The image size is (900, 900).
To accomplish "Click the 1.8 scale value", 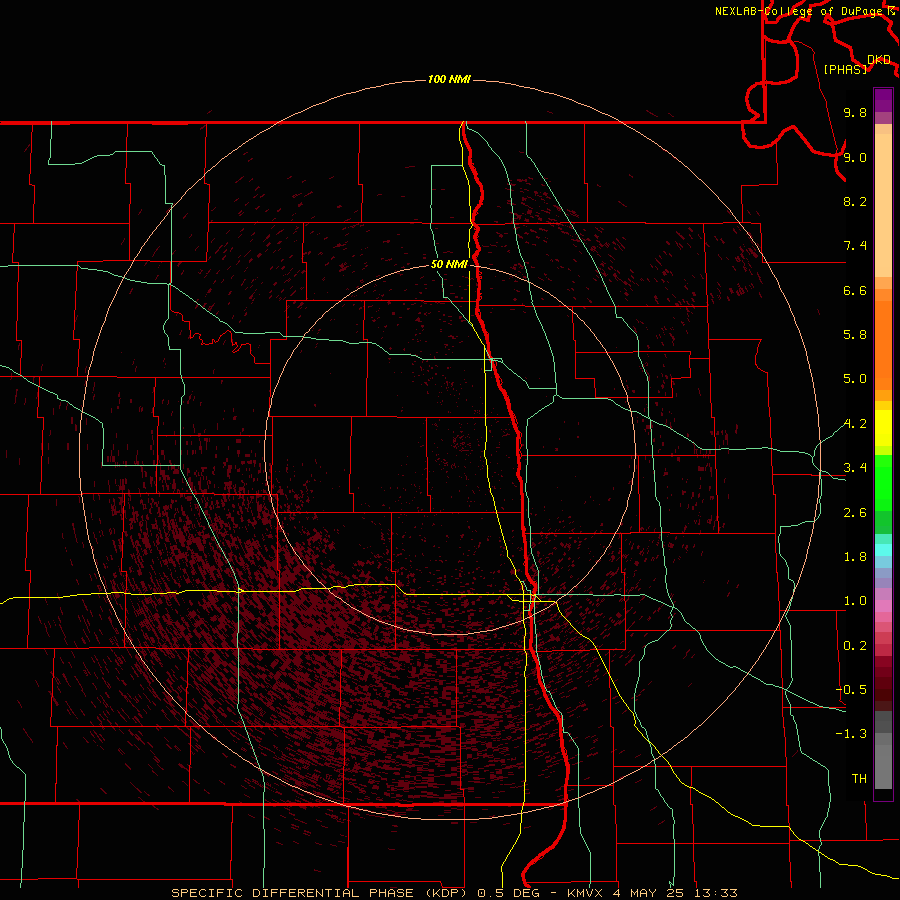I will [x=855, y=557].
